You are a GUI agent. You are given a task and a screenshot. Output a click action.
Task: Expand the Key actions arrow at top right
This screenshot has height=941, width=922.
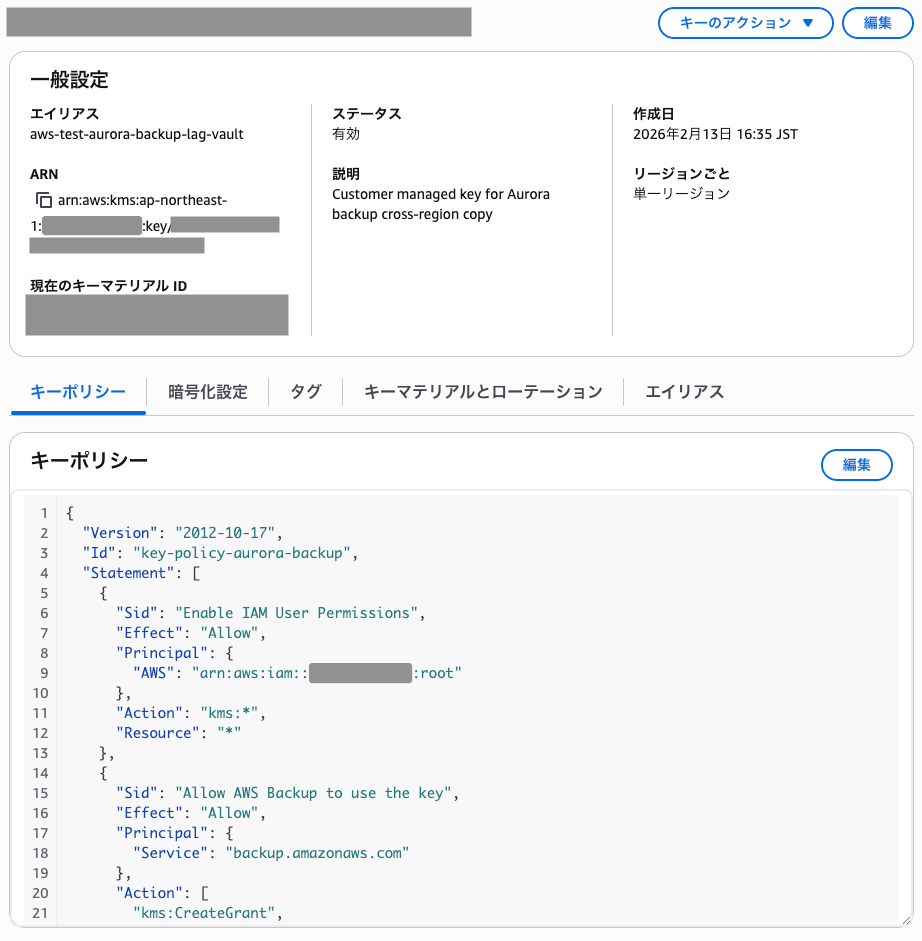point(807,23)
